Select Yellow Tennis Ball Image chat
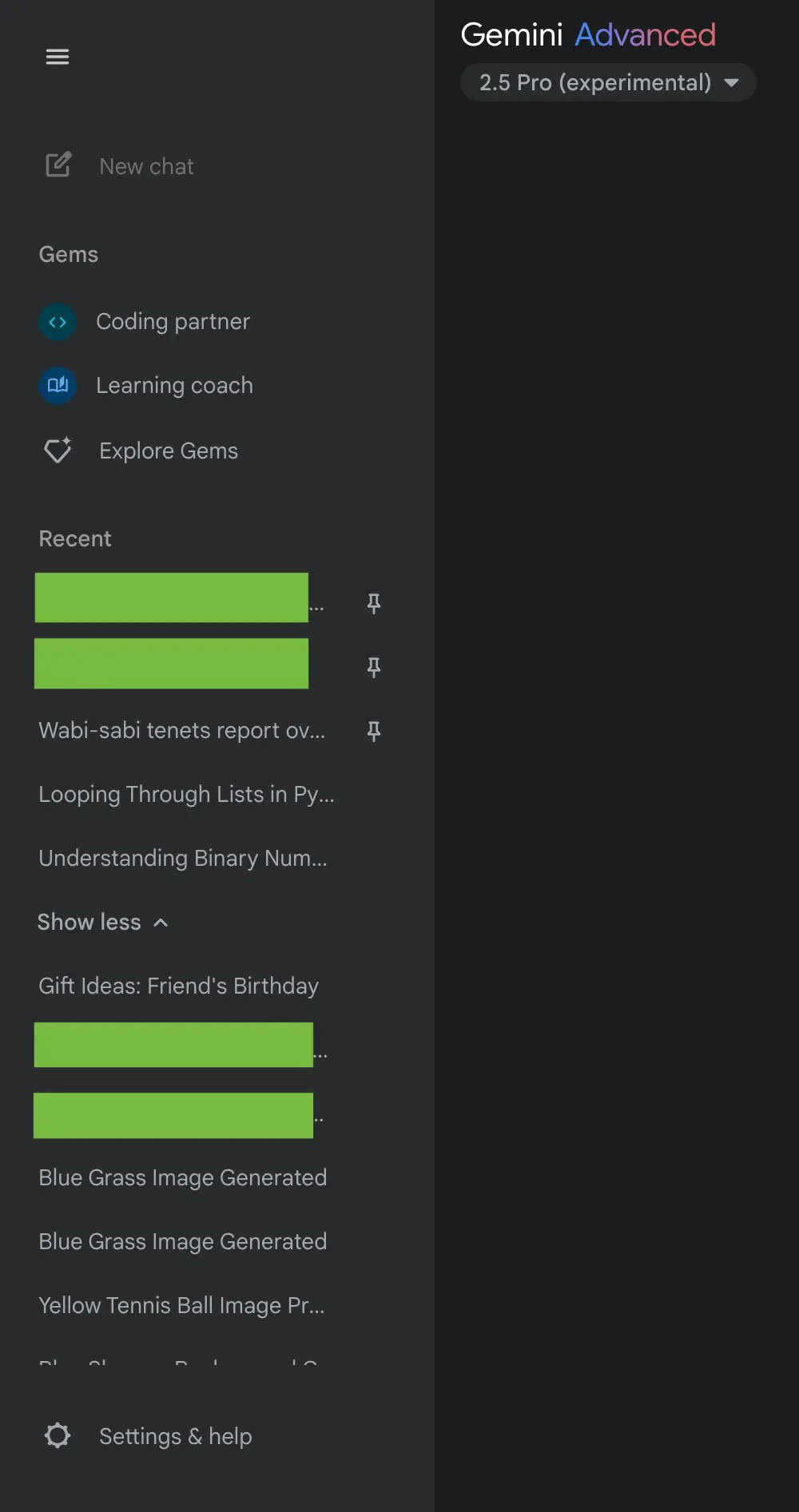Screen dimensions: 799x1512 tap(181, 1305)
